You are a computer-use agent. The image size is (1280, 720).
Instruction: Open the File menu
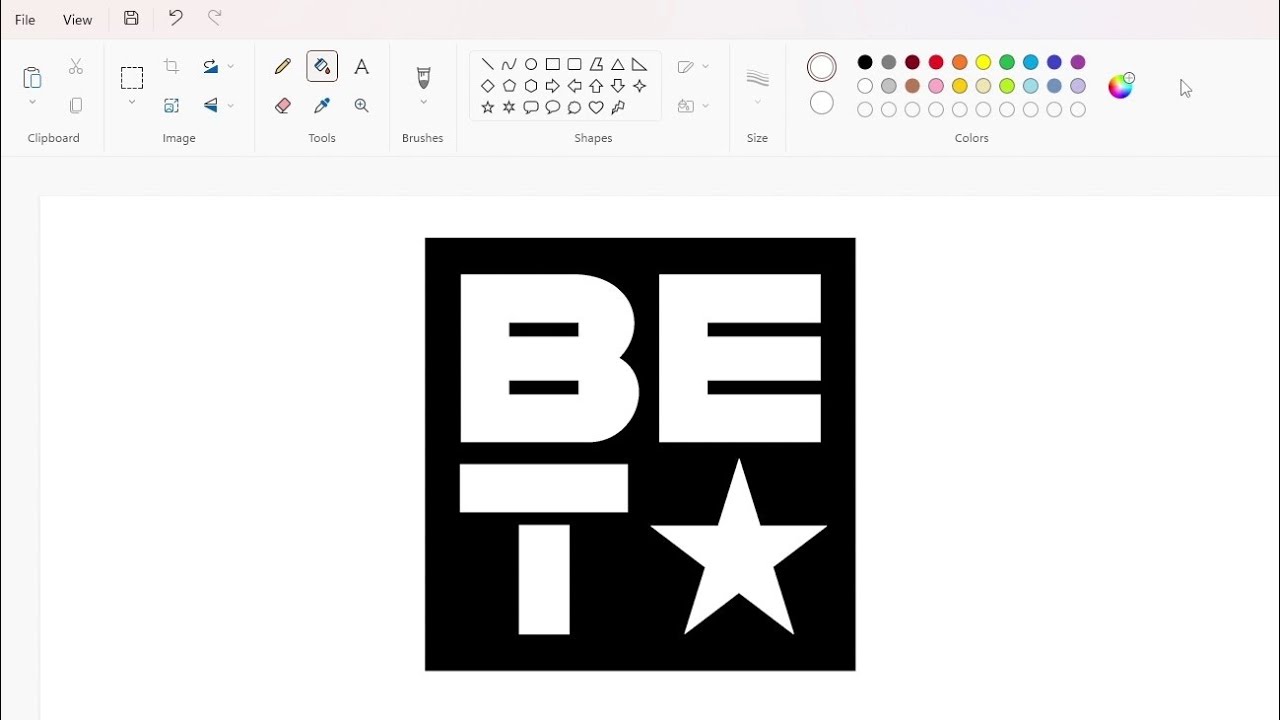tap(25, 20)
